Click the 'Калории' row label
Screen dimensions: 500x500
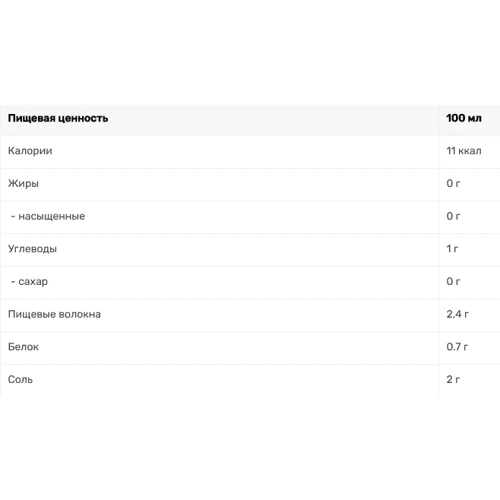pyautogui.click(x=30, y=151)
